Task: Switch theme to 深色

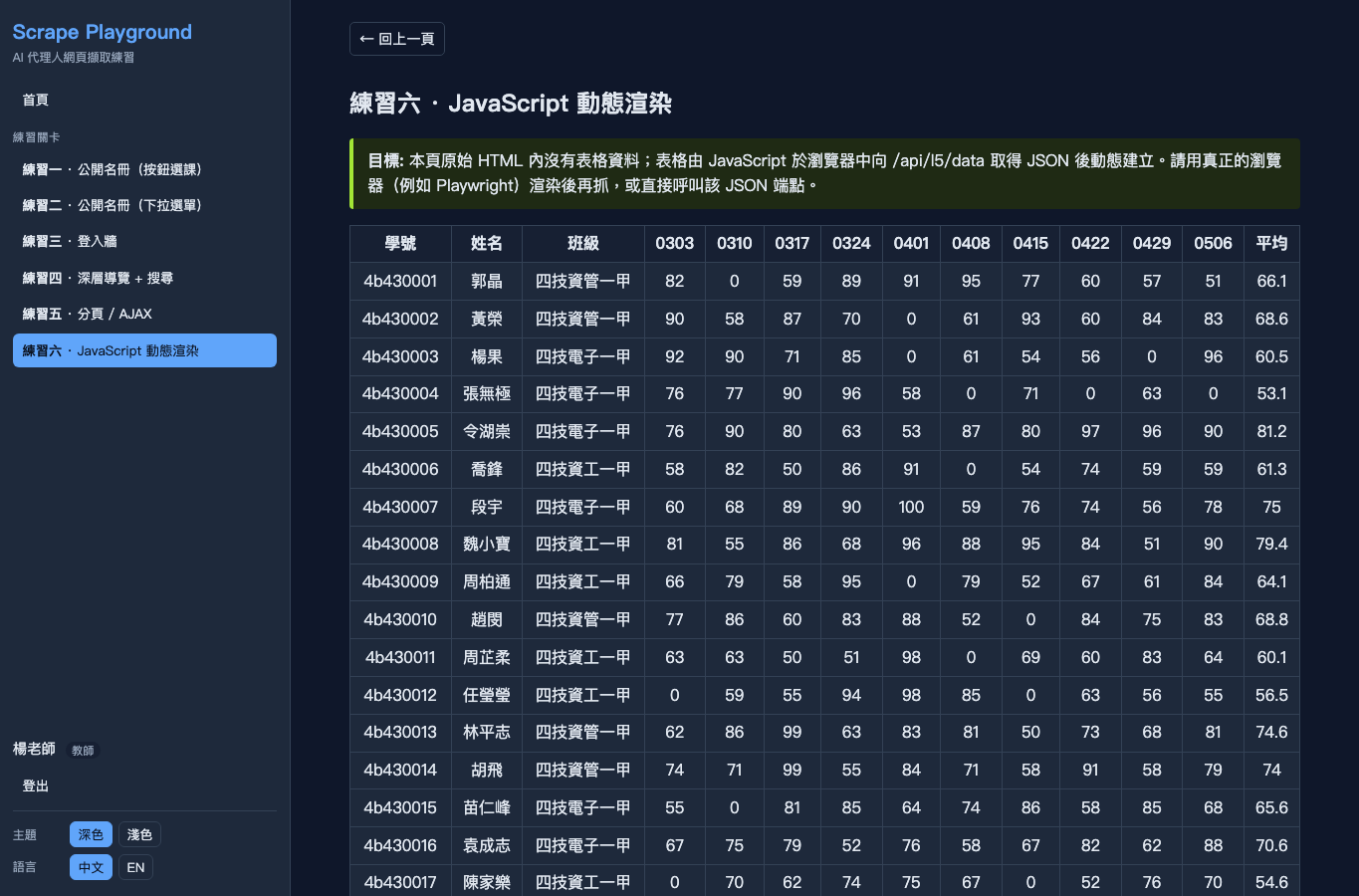Action: tap(91, 834)
